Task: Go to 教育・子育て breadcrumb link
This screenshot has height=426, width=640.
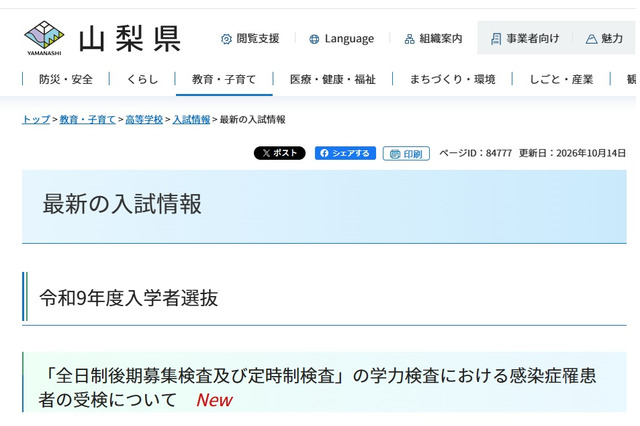Action: coord(87,120)
